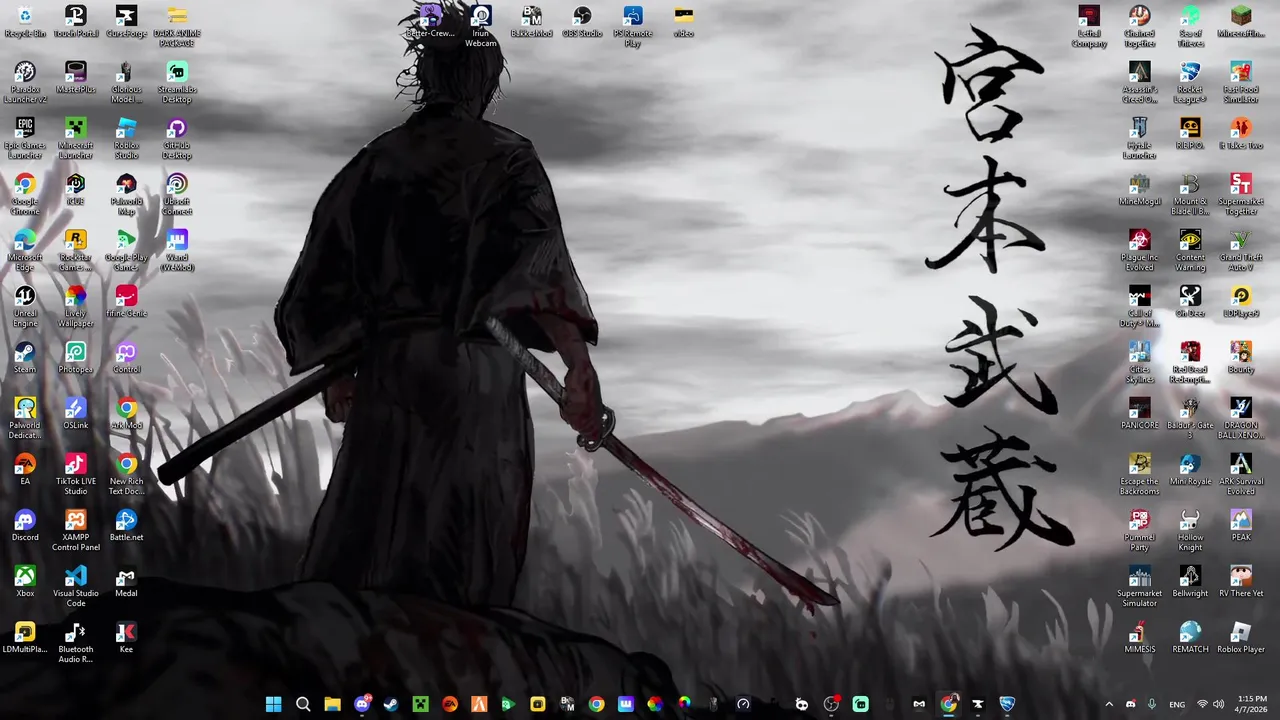Open the TikTok LIVE Studio shortcut
Screen dimensions: 1280x720
(x=75, y=475)
